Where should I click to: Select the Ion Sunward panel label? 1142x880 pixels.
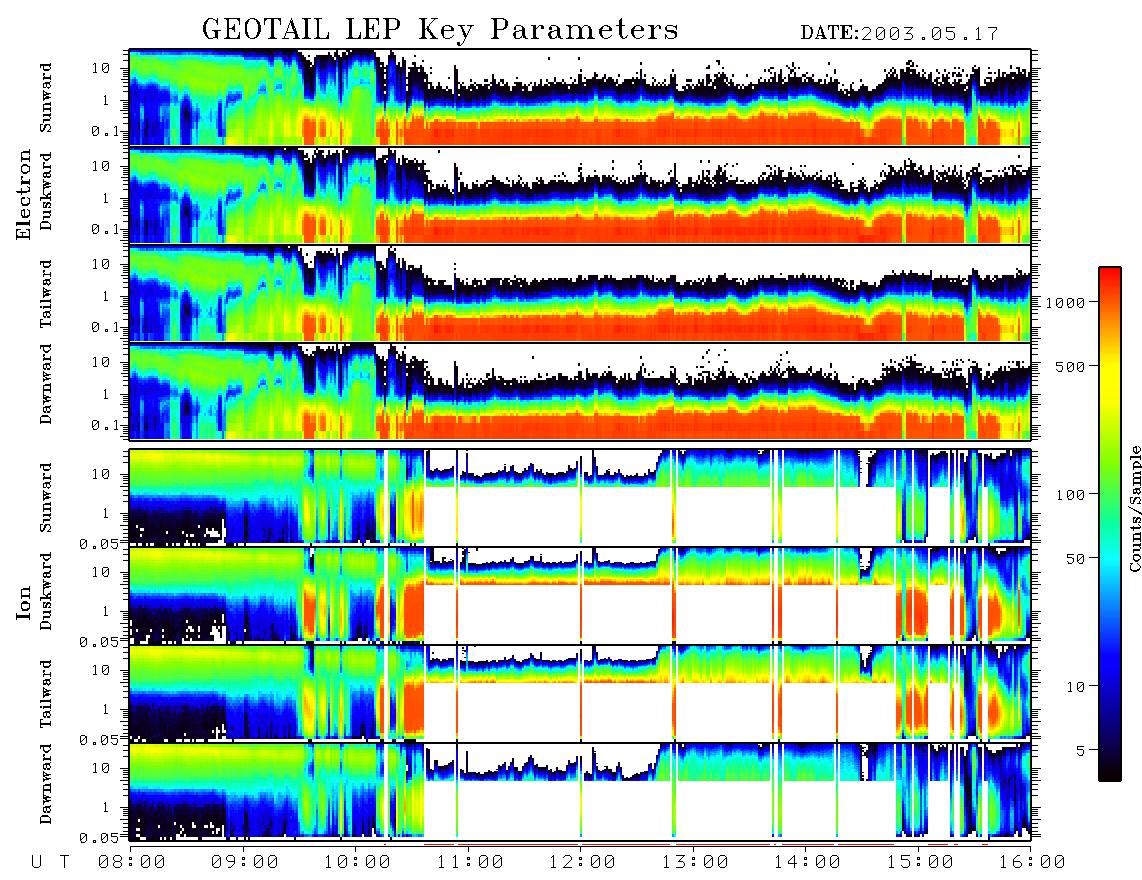pyautogui.click(x=46, y=498)
